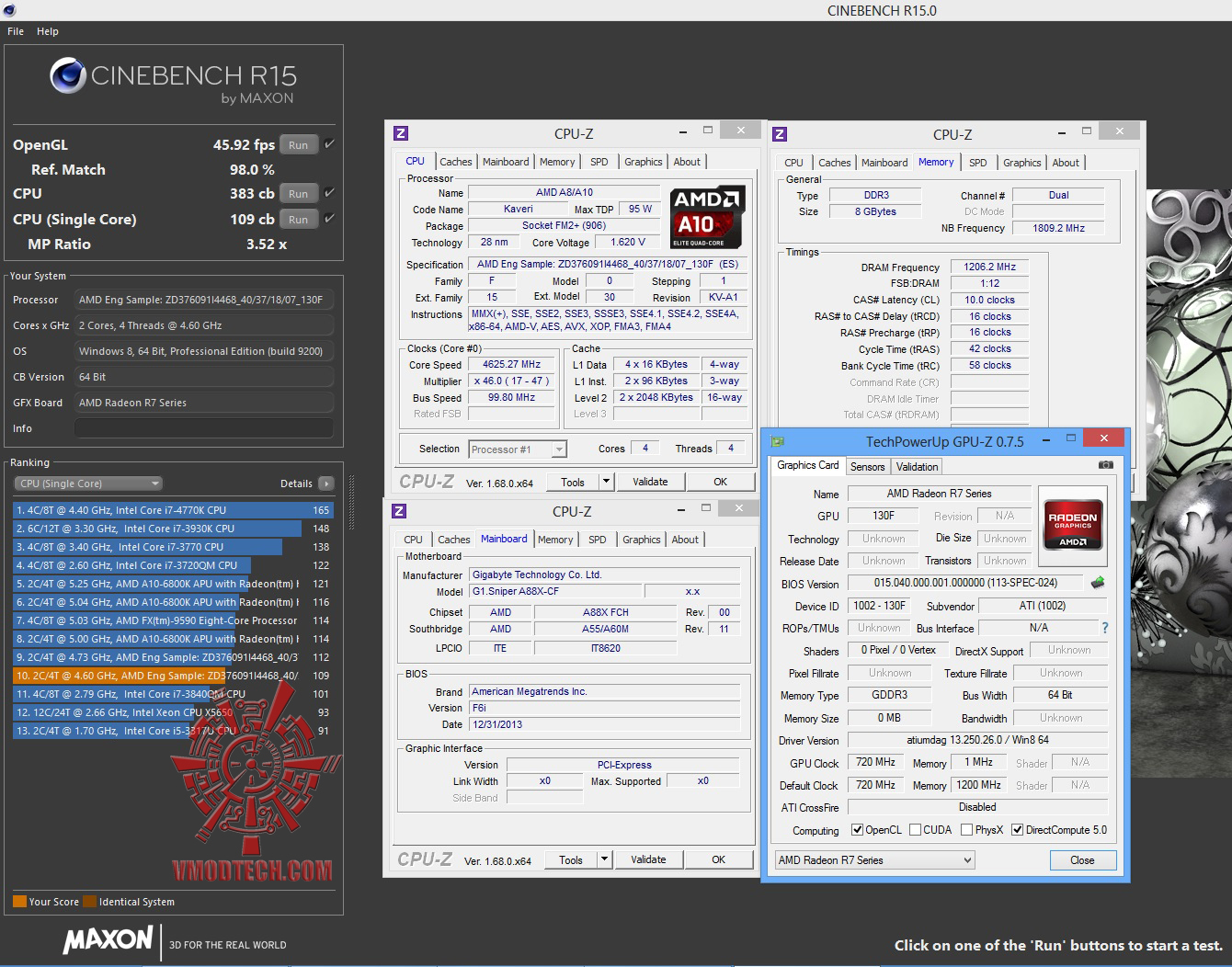
Task: Click the GPU-Z Name field showing AMD Radeon R7 Series
Action: click(x=939, y=494)
